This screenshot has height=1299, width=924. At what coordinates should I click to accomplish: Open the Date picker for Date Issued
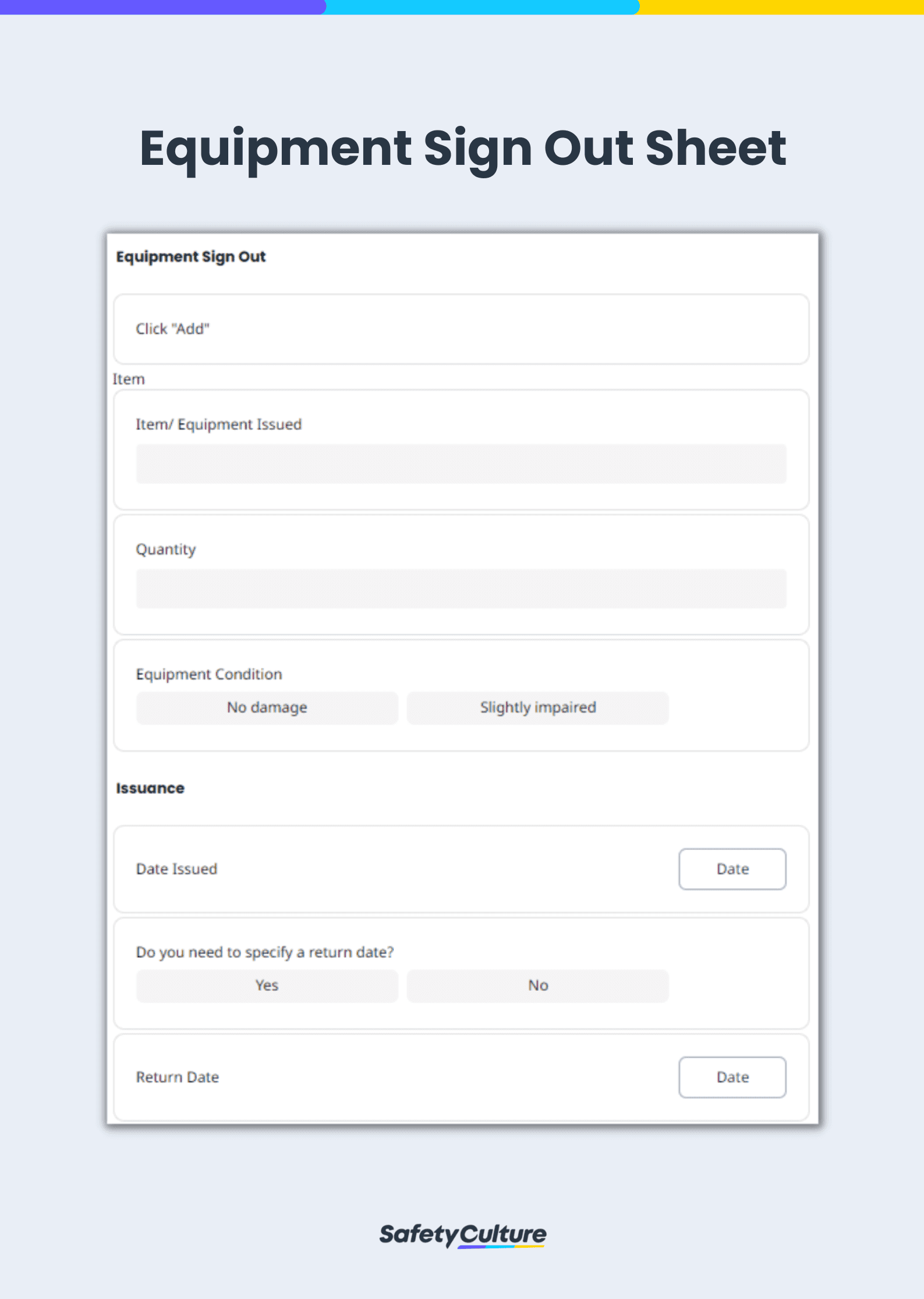732,869
